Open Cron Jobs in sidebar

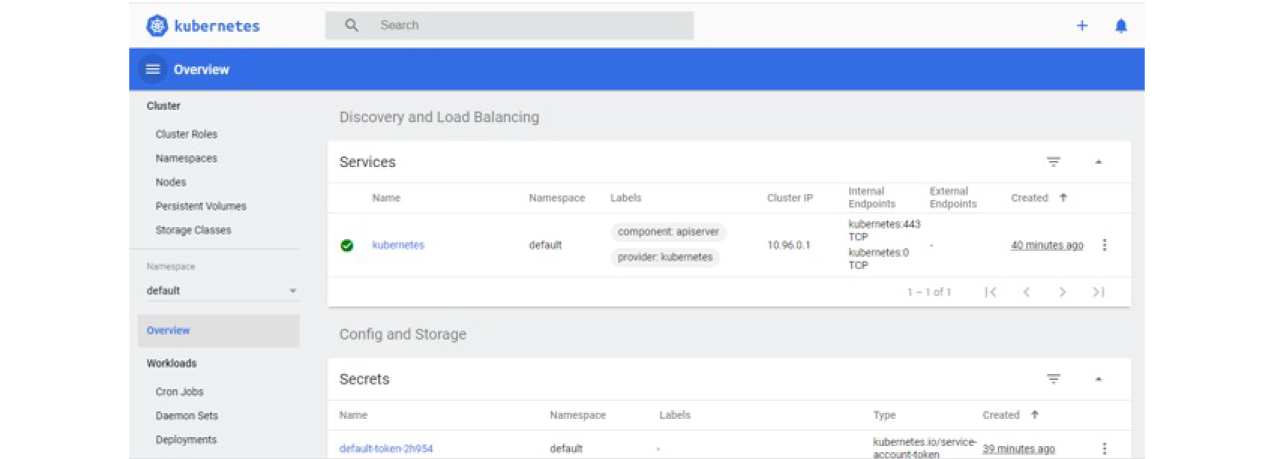point(179,392)
